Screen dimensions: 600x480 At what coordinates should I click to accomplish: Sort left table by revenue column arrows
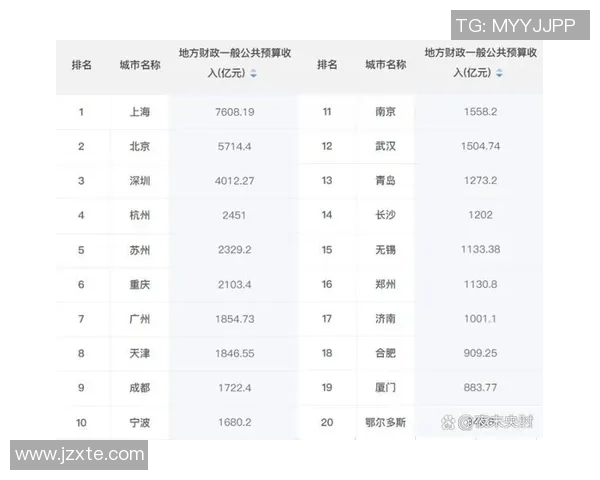[x=253, y=73]
